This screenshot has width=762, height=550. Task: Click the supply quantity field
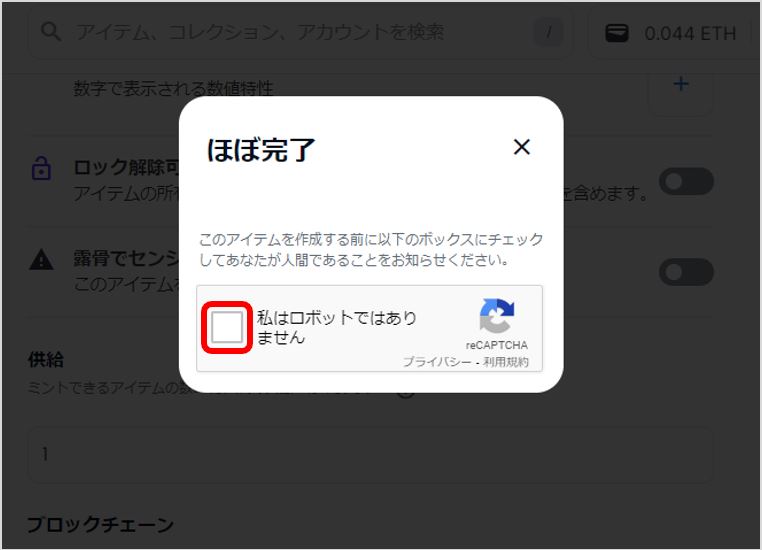(371, 455)
